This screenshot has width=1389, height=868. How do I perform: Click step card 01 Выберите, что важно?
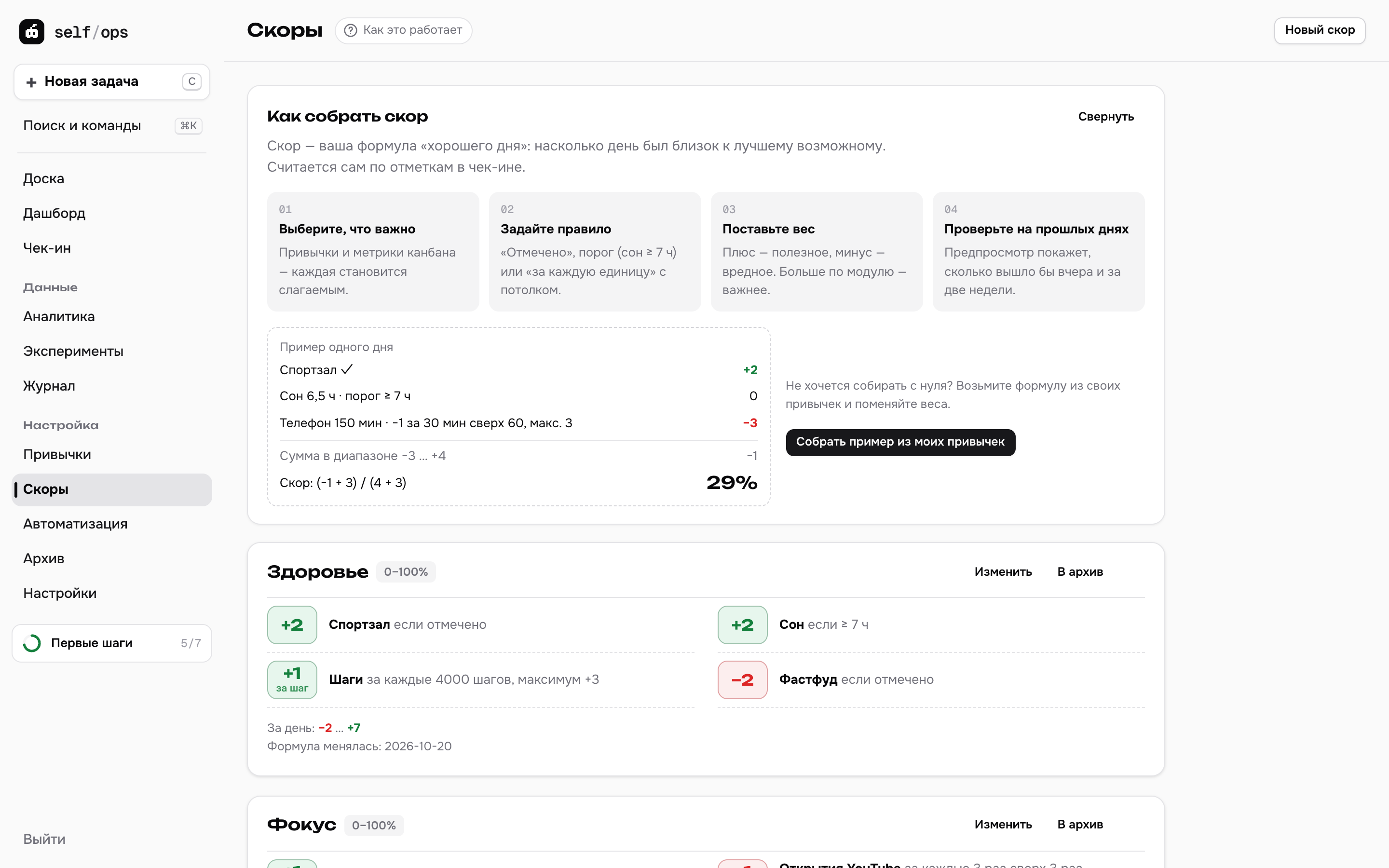[x=373, y=251]
